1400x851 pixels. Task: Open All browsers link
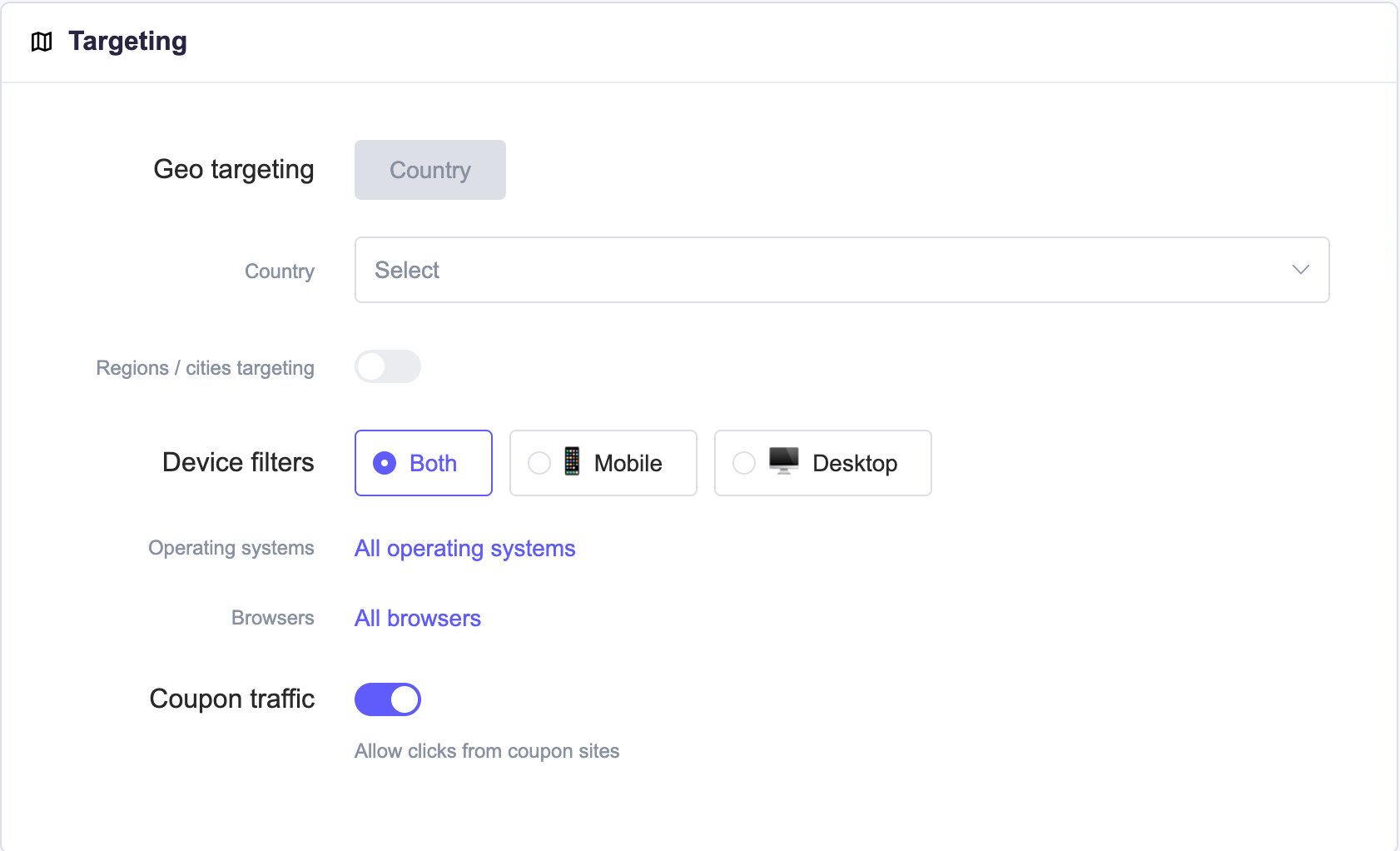[x=418, y=619]
